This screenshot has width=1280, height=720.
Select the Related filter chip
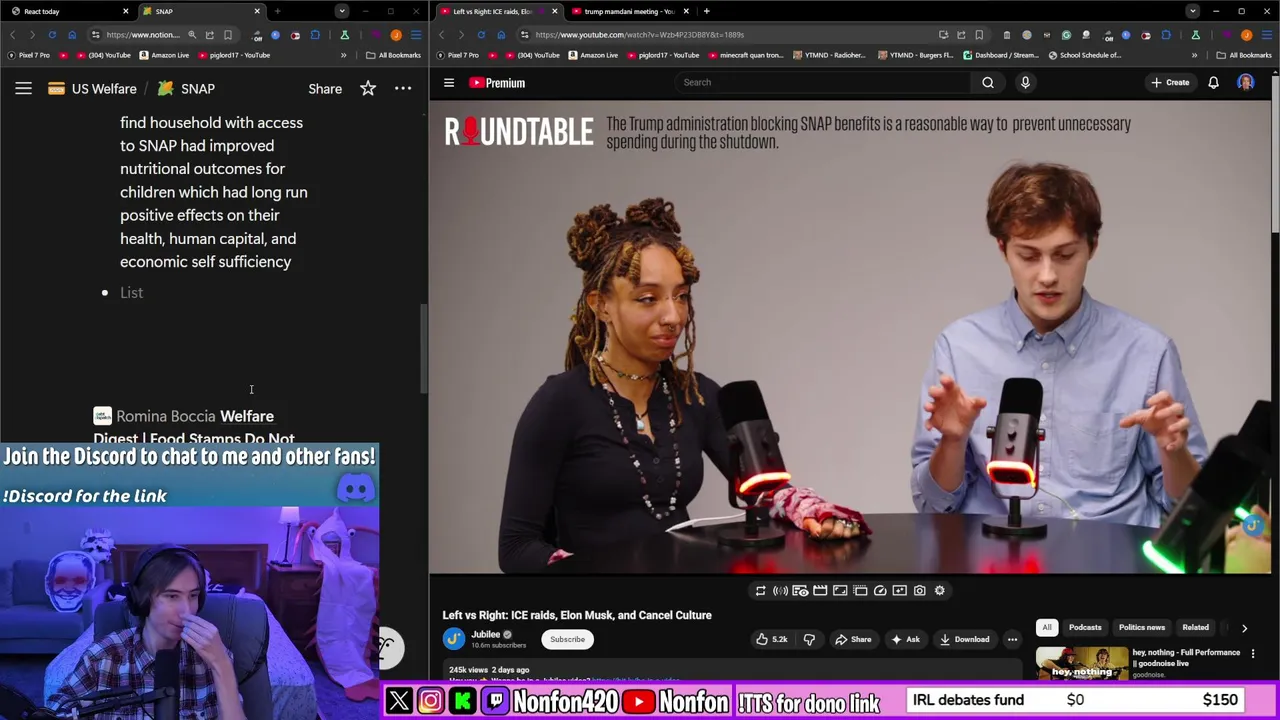pyautogui.click(x=1196, y=628)
